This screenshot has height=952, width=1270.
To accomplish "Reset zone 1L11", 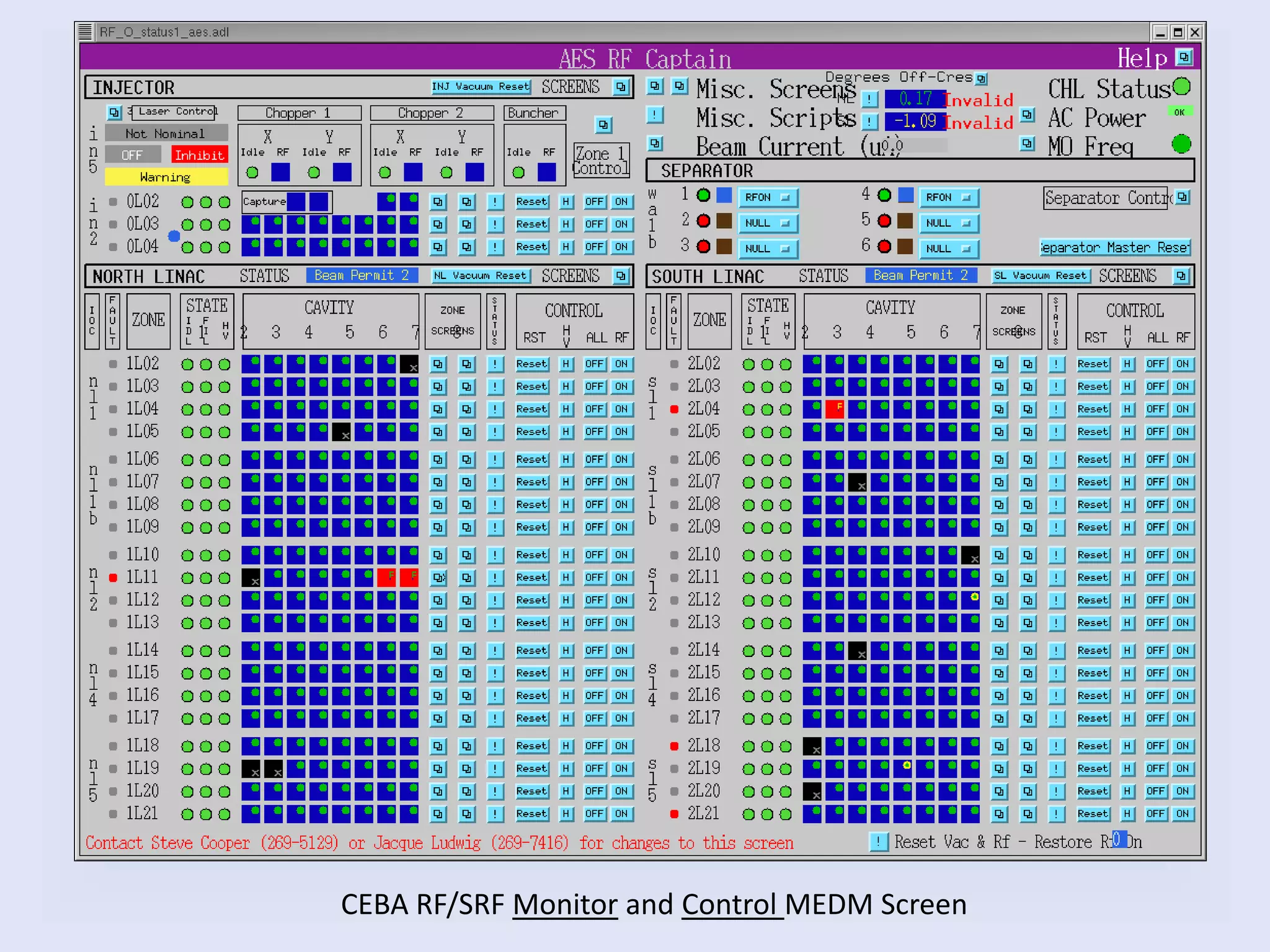I will [531, 577].
